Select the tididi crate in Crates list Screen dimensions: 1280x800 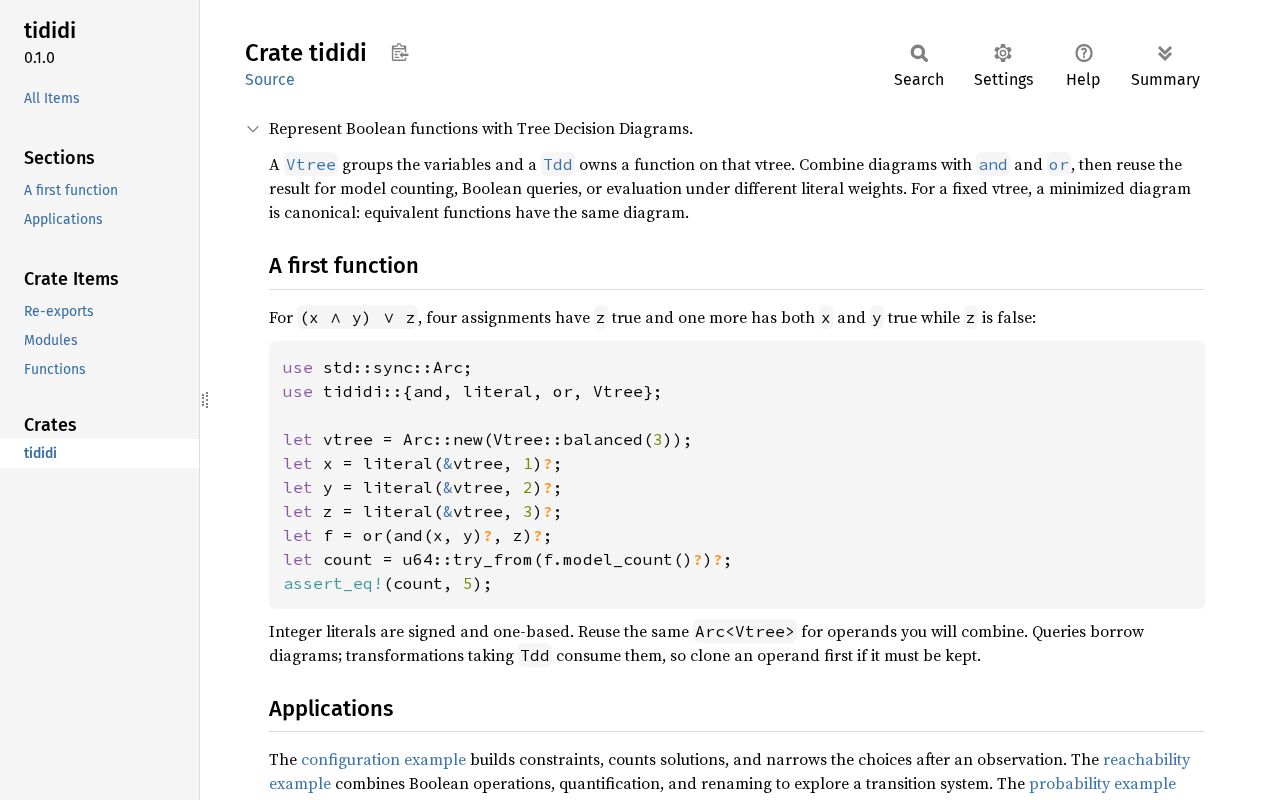100,453
